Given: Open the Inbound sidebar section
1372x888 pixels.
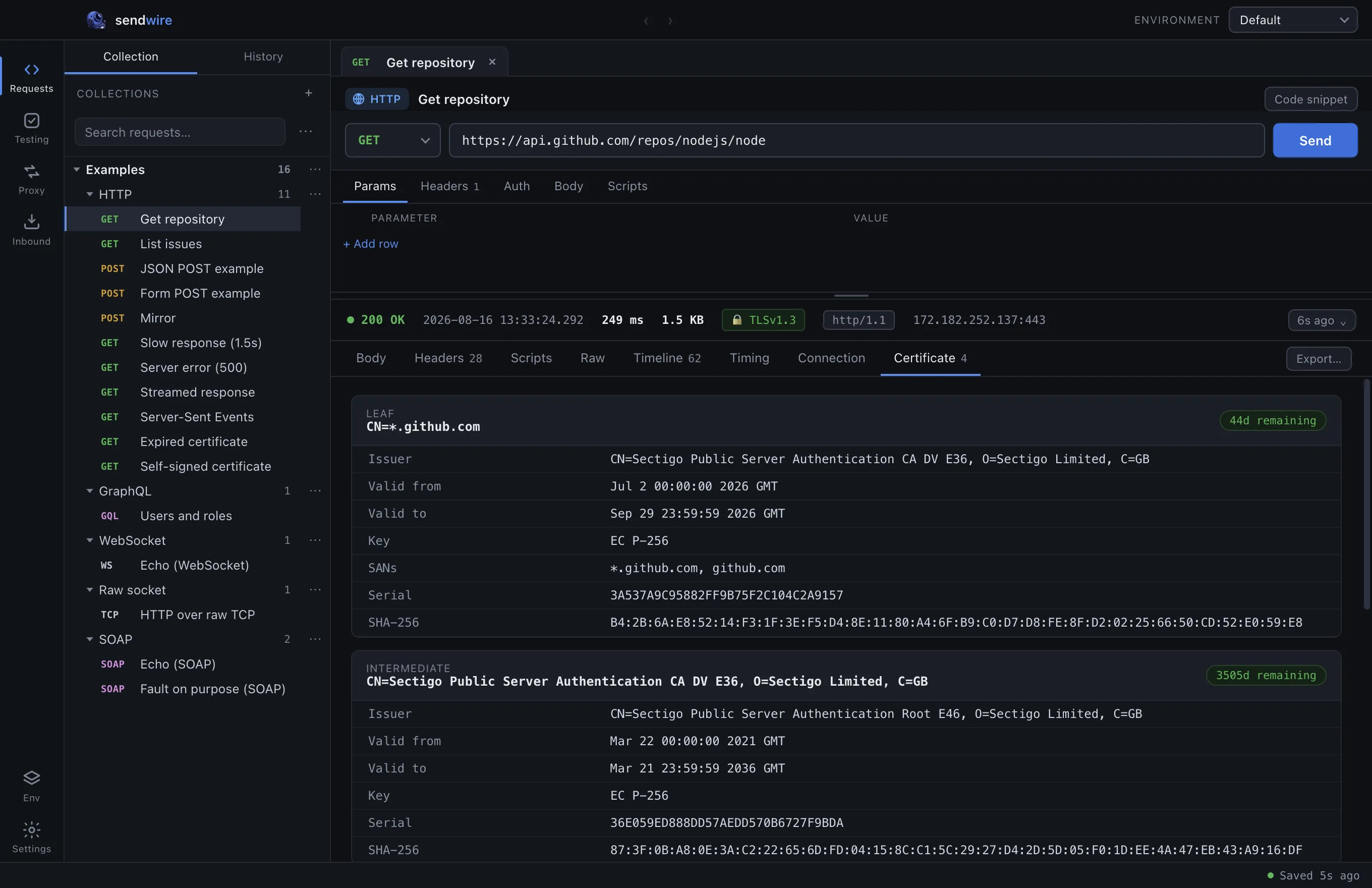Looking at the screenshot, I should pos(31,230).
